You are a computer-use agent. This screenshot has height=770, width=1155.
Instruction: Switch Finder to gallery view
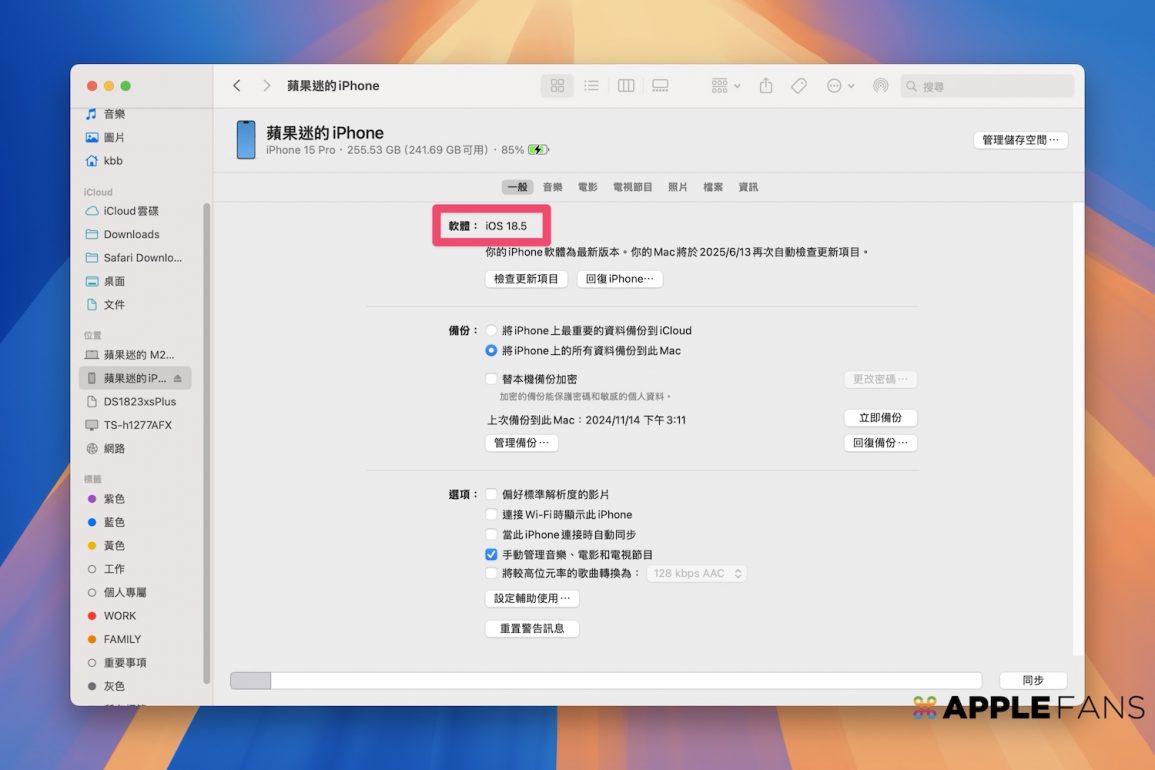[660, 86]
